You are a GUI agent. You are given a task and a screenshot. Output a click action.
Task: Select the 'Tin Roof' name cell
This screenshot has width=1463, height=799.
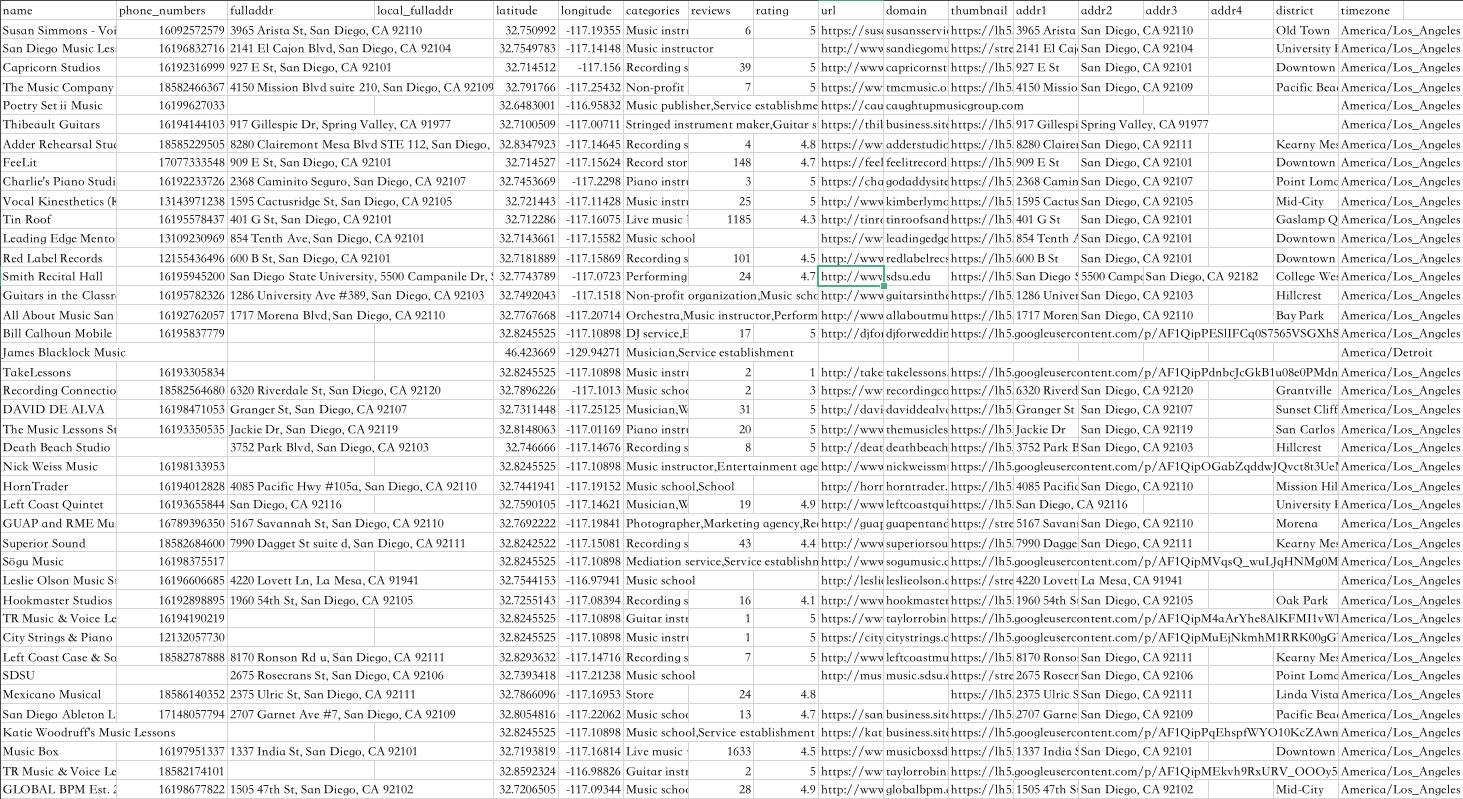[58, 219]
